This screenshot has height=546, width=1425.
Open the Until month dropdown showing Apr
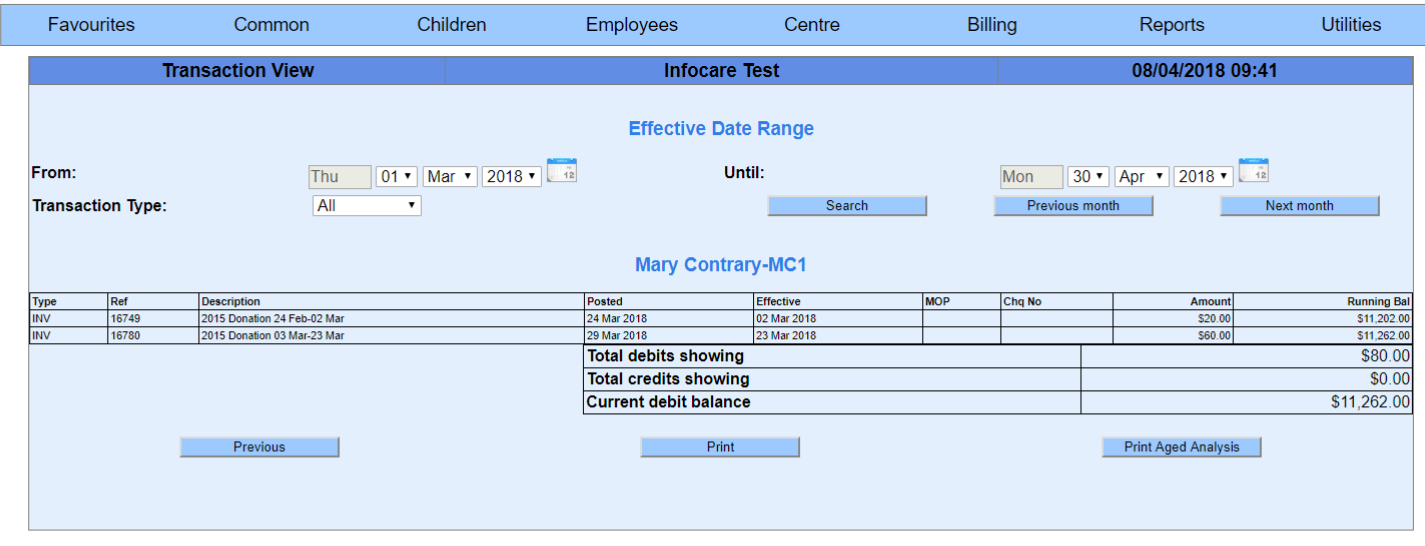point(1141,177)
